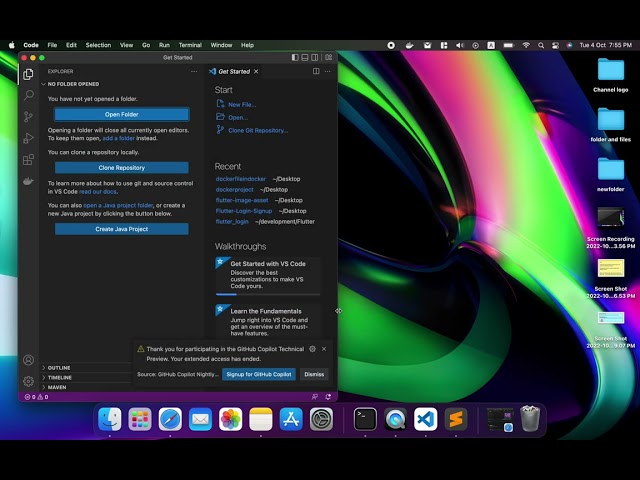Click Spotlight search in menu bar
Viewport: 640px width, 480px height.
[541, 45]
